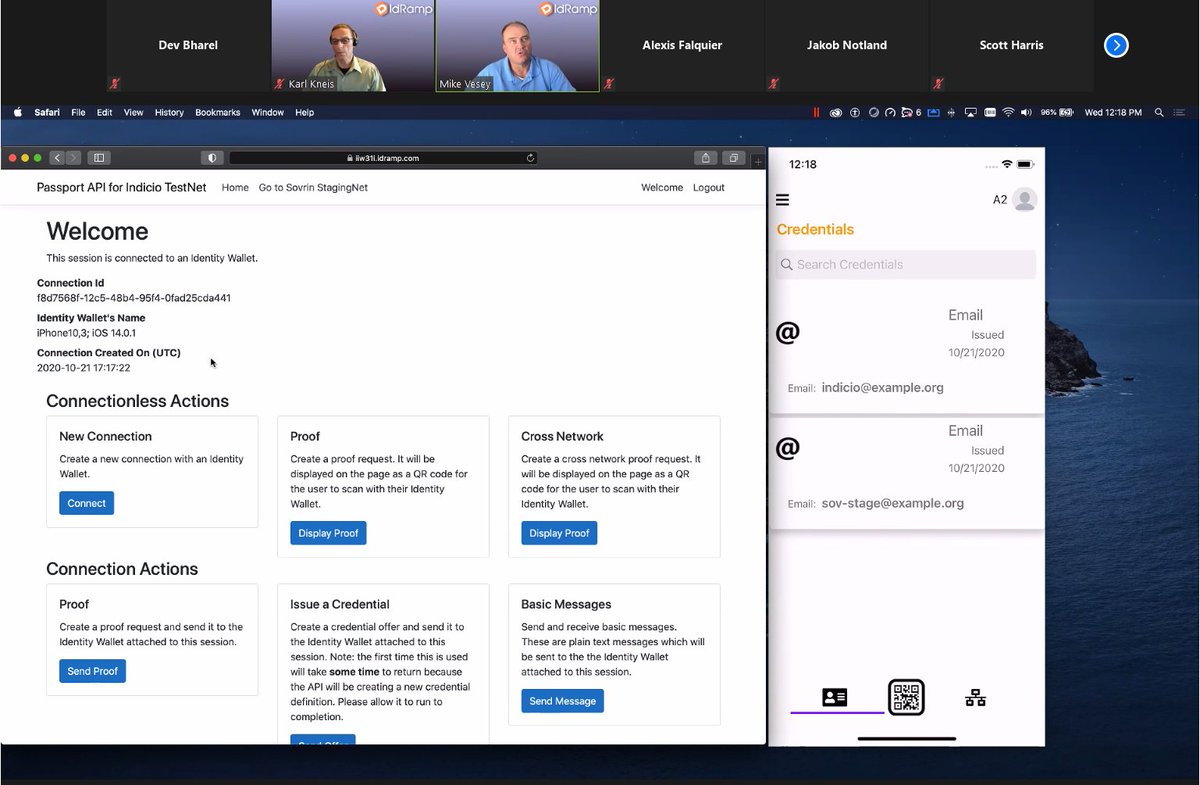Click the Connection Id value text
1200x785 pixels.
[x=134, y=298]
